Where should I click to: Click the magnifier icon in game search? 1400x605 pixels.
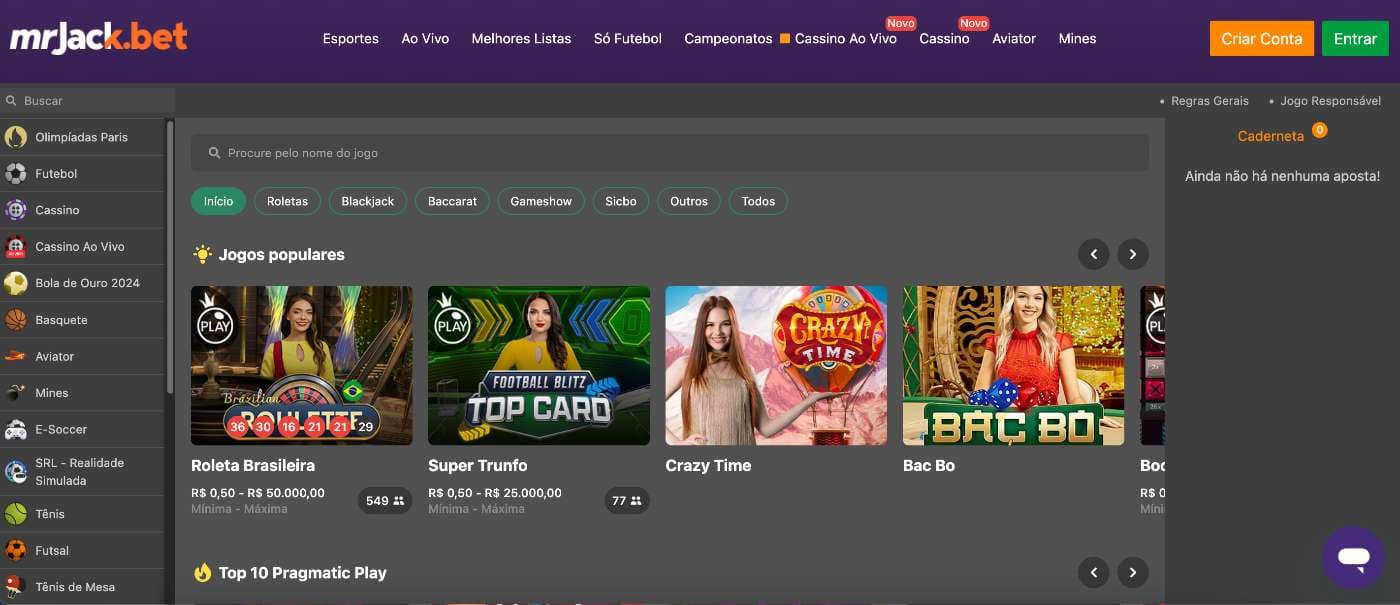[214, 153]
